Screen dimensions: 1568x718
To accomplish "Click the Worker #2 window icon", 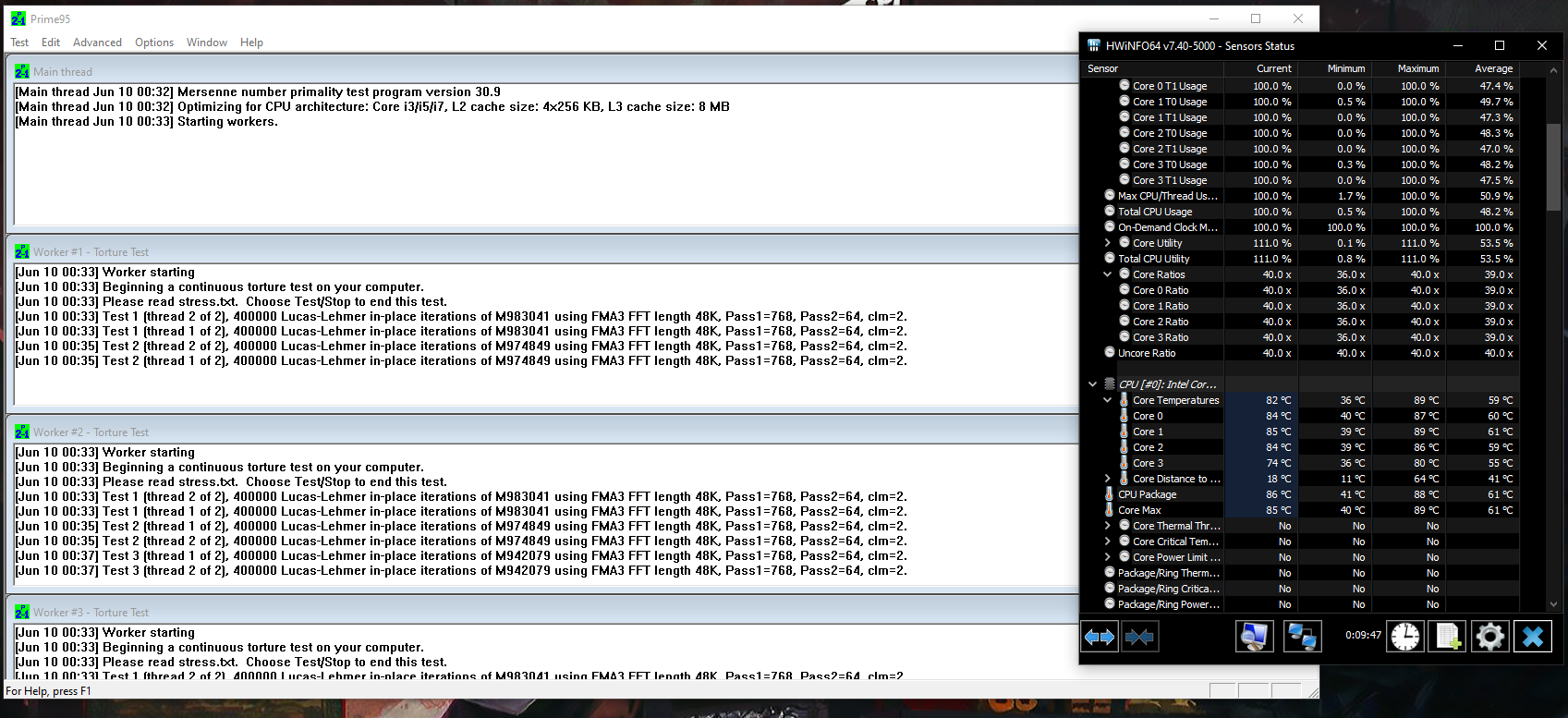I will click(x=22, y=432).
